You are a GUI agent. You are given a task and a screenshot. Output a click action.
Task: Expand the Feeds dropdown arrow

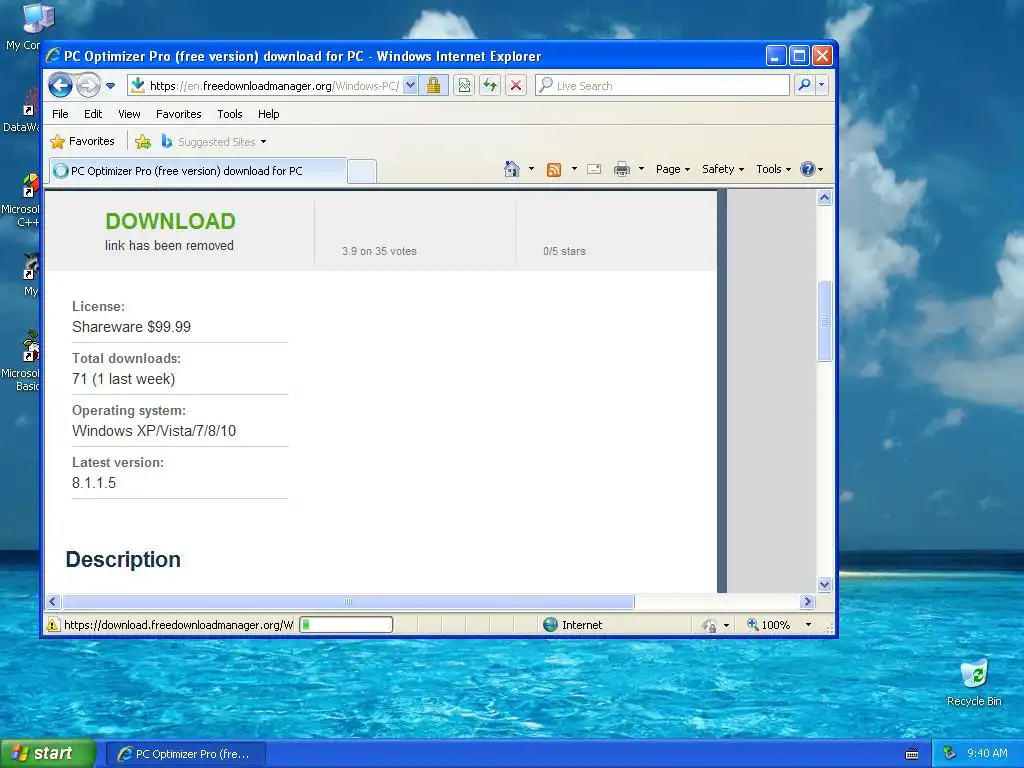point(574,169)
